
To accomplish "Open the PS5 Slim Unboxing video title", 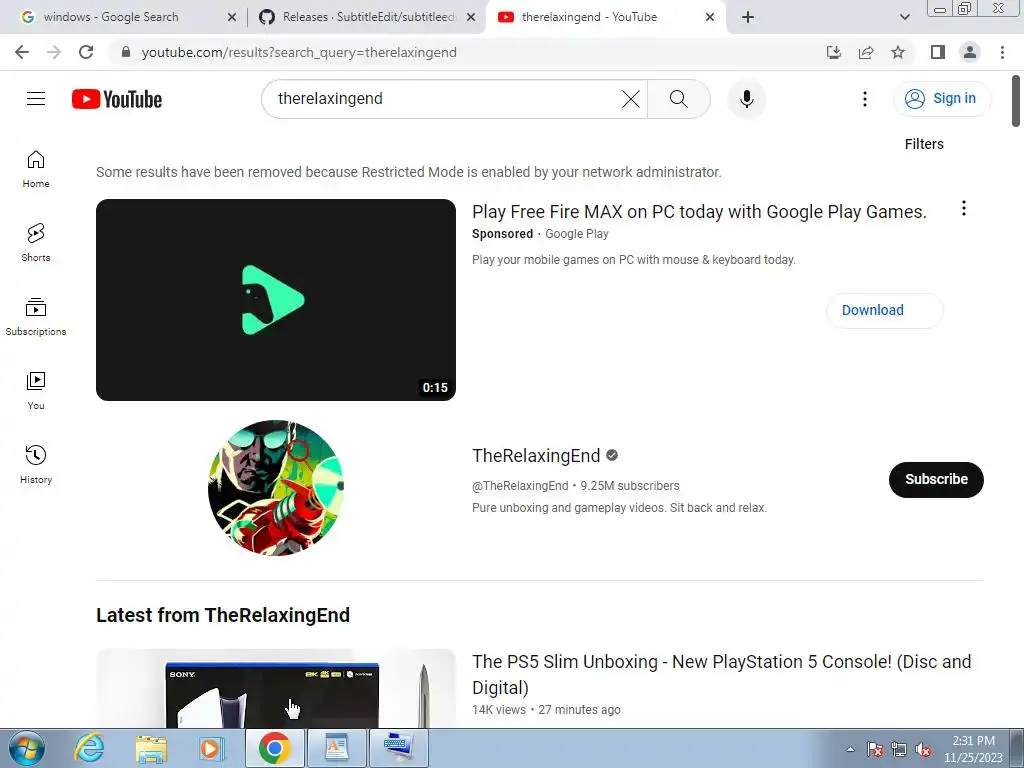I will click(x=722, y=674).
